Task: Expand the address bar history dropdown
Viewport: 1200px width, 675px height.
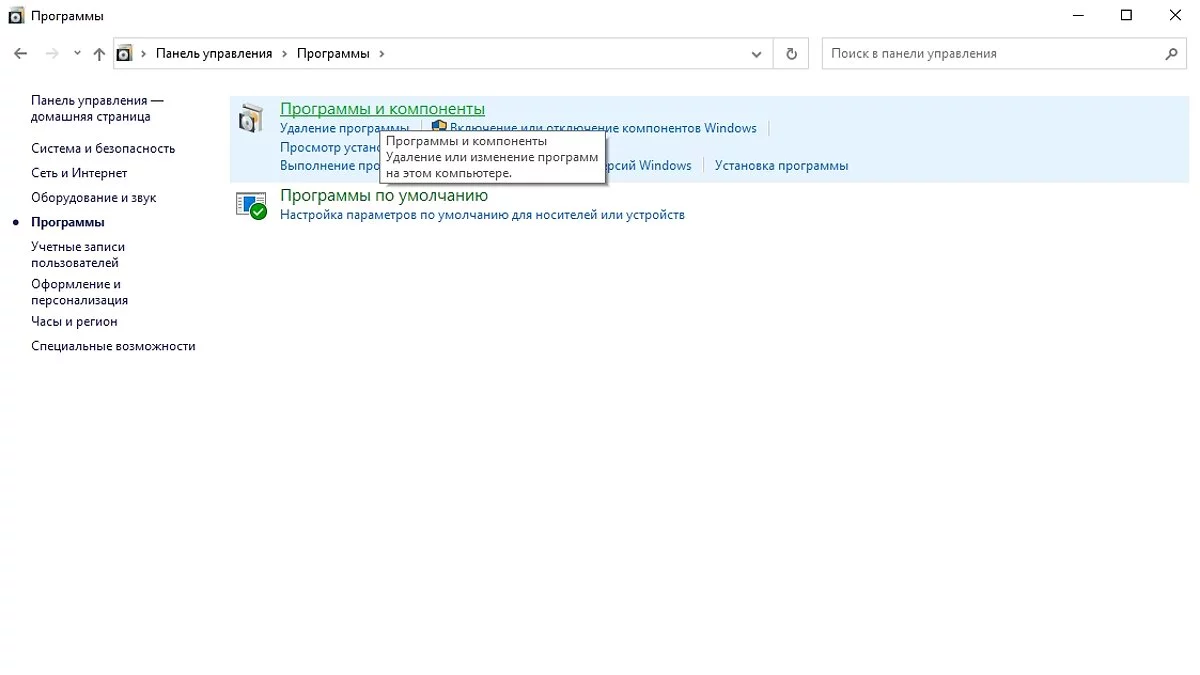Action: [x=757, y=54]
